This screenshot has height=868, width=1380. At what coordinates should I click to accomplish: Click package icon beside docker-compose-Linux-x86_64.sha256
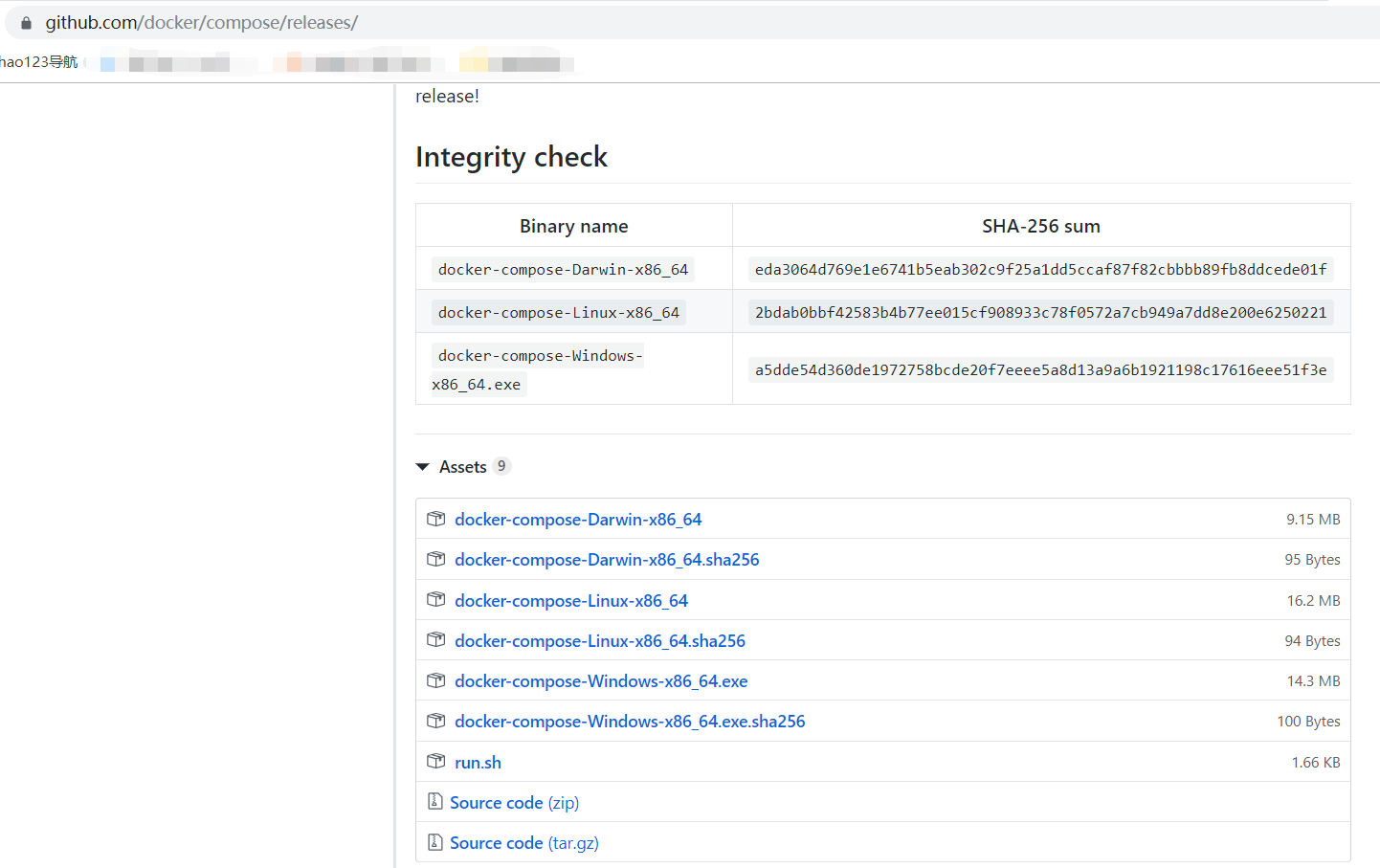(x=436, y=640)
